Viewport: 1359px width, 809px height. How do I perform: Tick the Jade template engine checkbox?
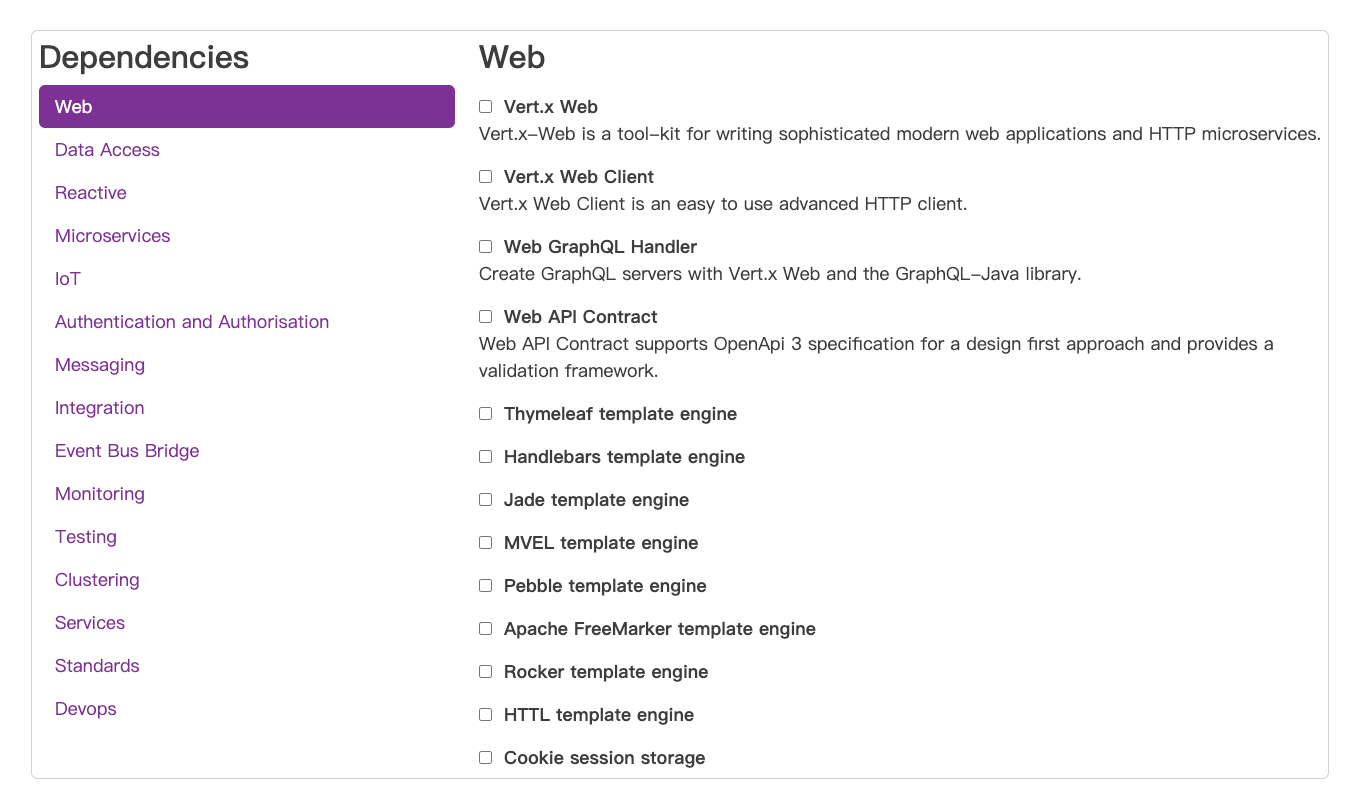485,500
